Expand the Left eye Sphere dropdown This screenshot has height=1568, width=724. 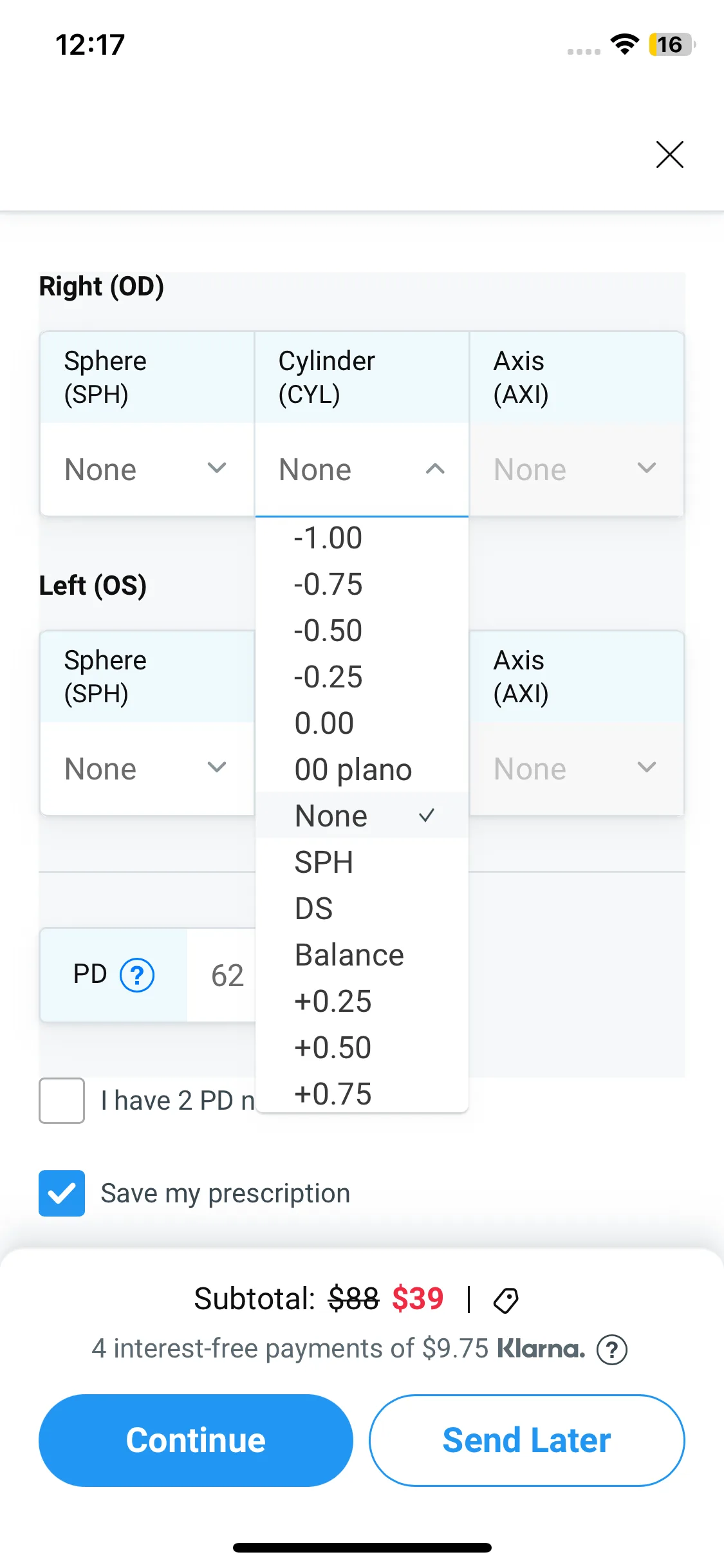[x=147, y=769]
